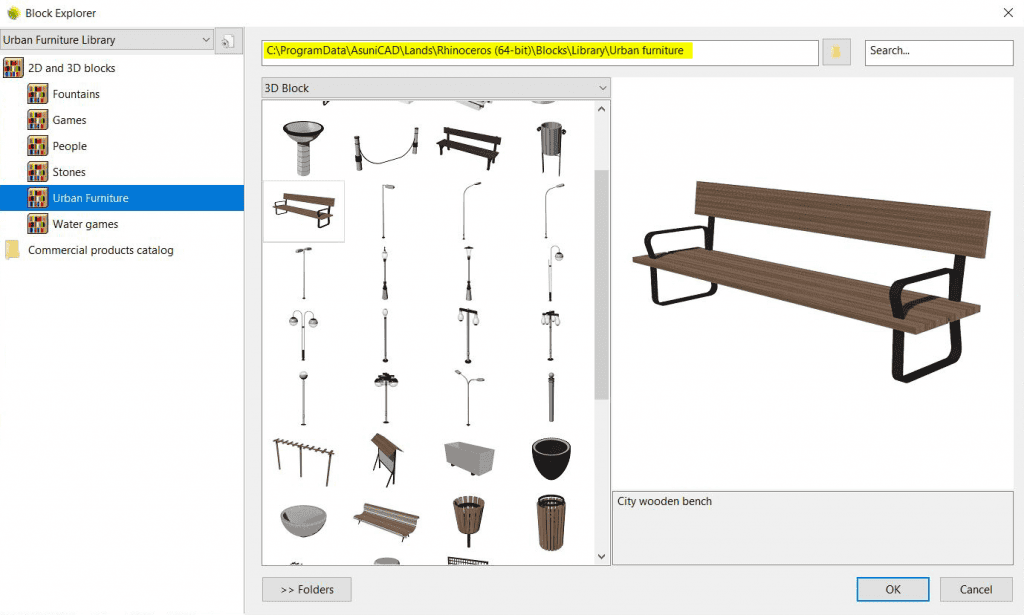
Task: Select the gray concrete bowl planter
Action: [x=303, y=521]
